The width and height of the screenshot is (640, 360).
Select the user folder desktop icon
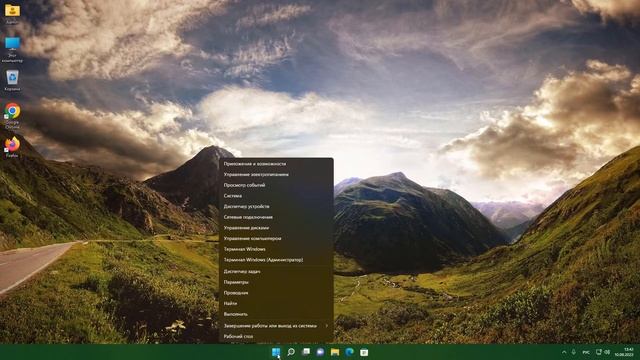click(x=12, y=13)
